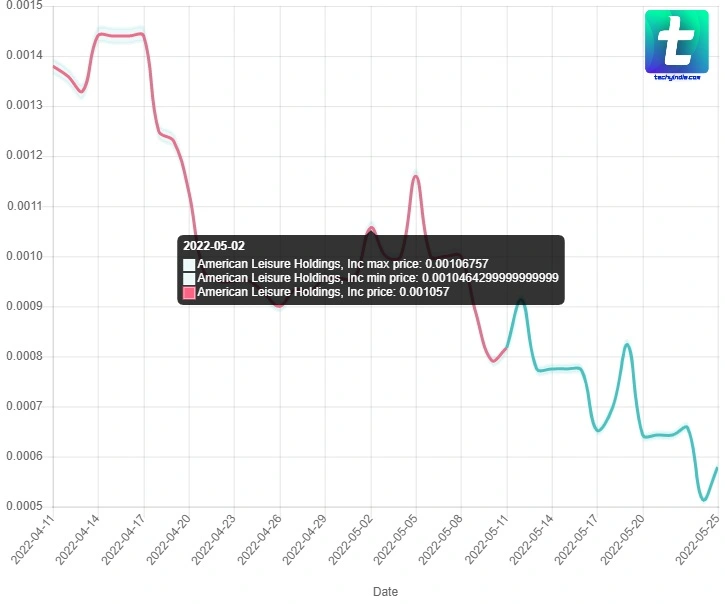
Task: Click the lowest teal point before 2022-05-25
Action: 704,499
